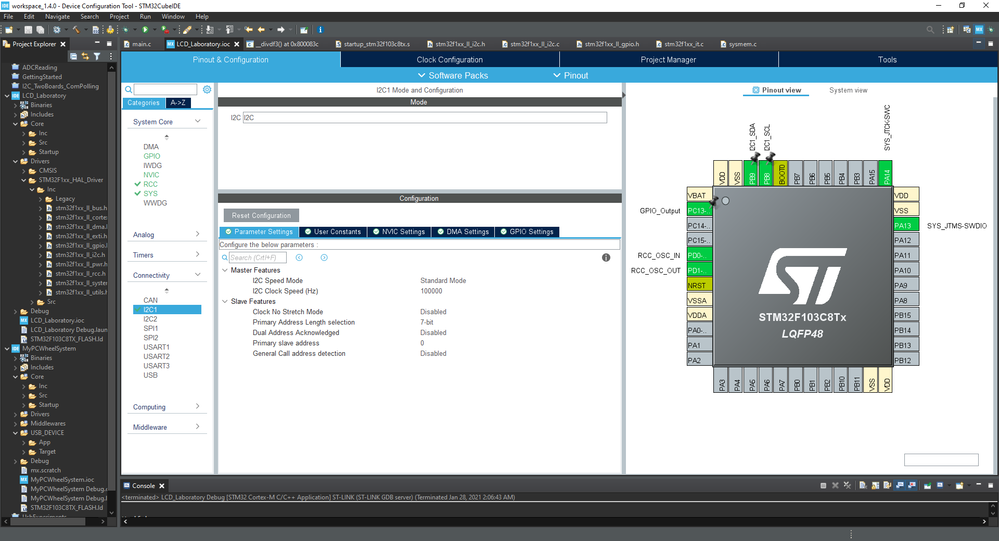Click the PD0 RCC_OSC_IN pin

[699, 255]
